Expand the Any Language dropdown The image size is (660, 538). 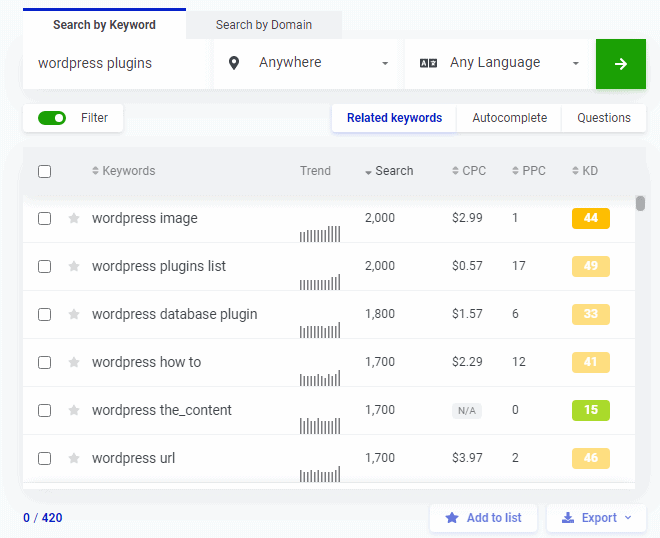coord(500,63)
